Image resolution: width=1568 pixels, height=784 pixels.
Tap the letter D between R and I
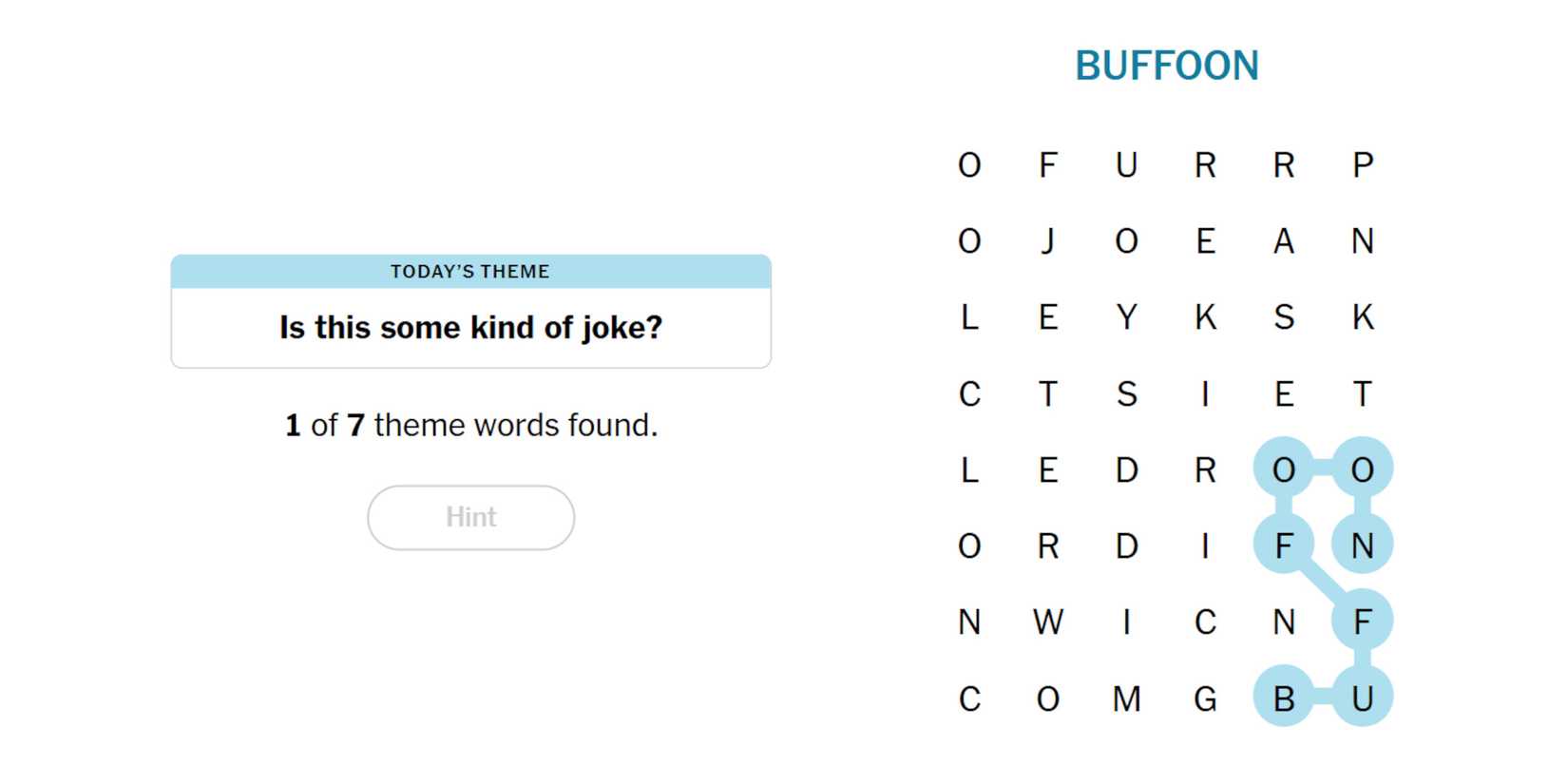[x=1126, y=545]
